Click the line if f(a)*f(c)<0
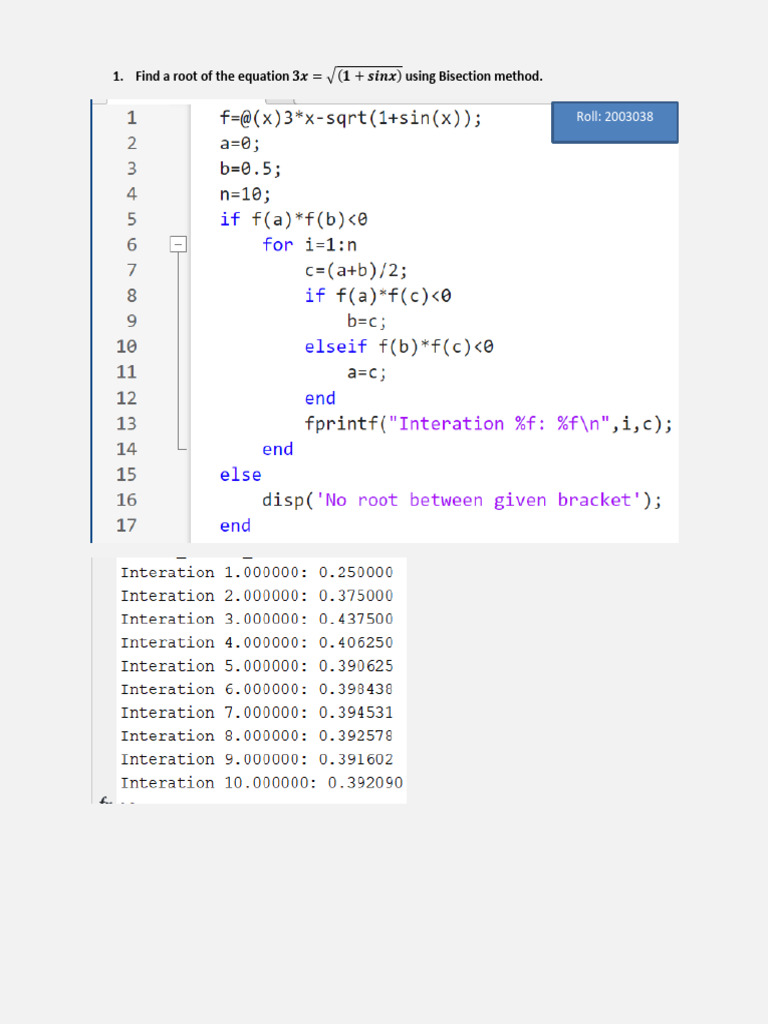The height and width of the screenshot is (1024, 768). click(378, 296)
